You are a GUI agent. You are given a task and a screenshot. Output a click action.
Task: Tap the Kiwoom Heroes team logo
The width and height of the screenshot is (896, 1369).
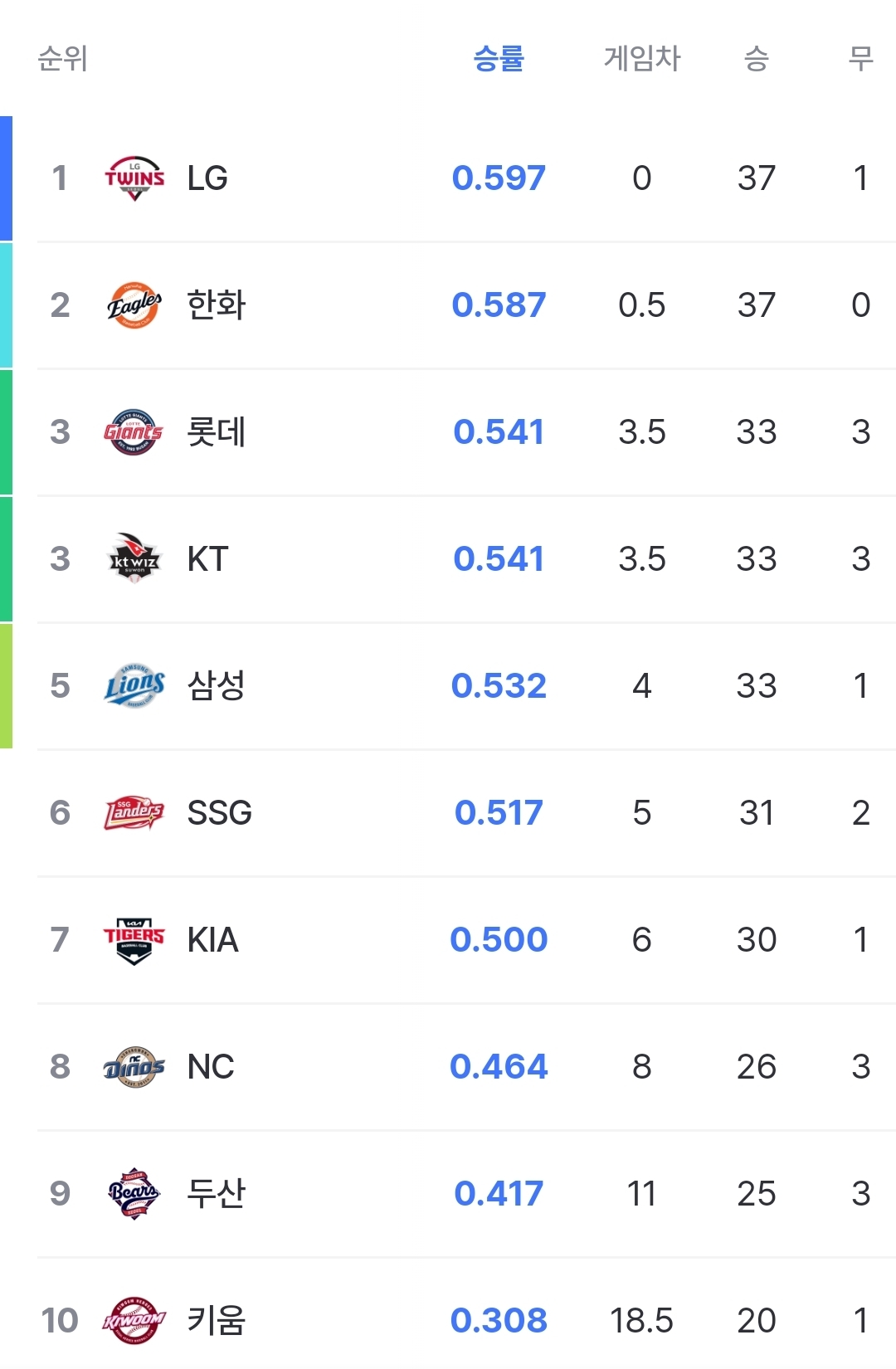134,1321
